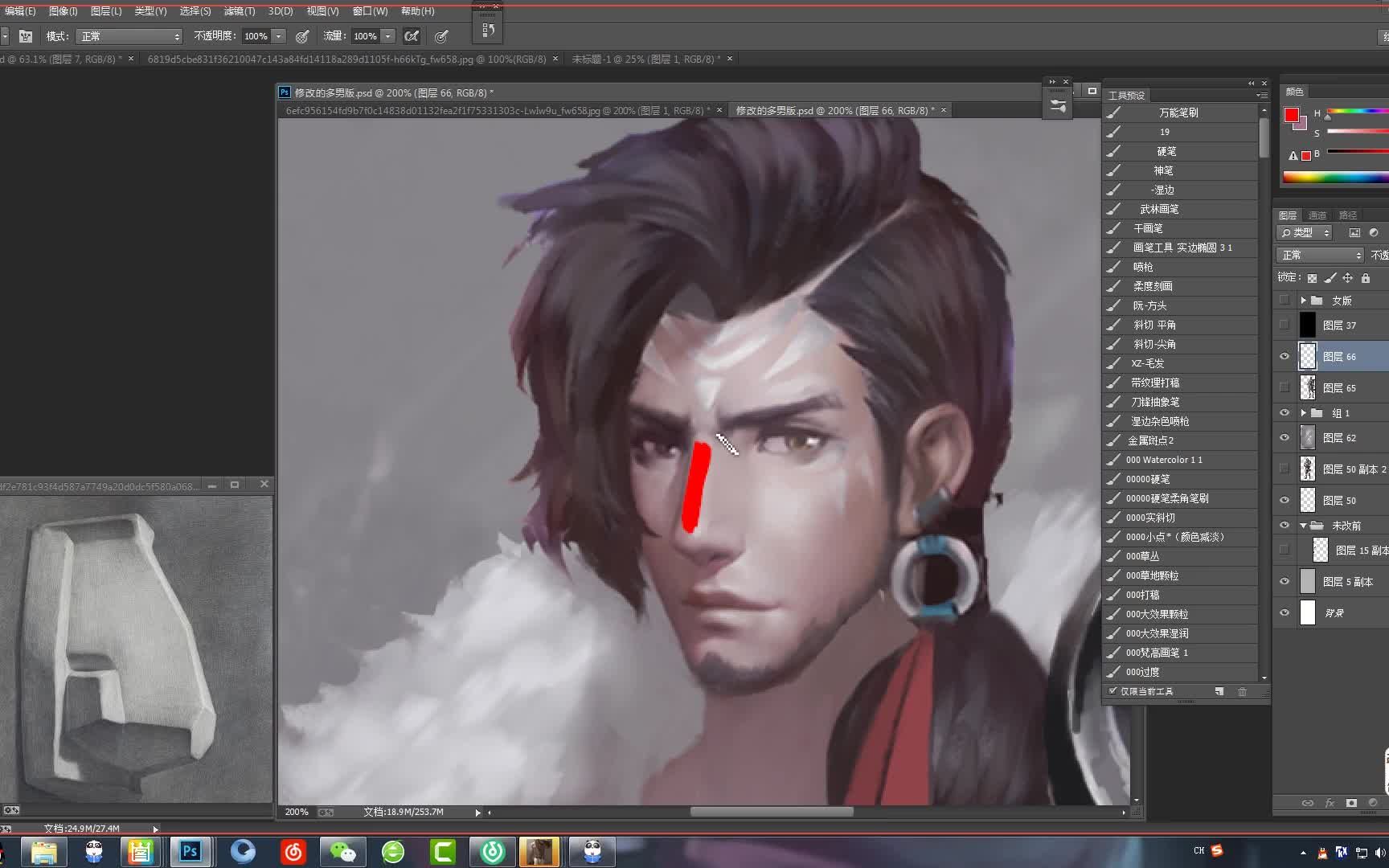Click the out-of-gamut warning triangle icon

[x=1293, y=156]
